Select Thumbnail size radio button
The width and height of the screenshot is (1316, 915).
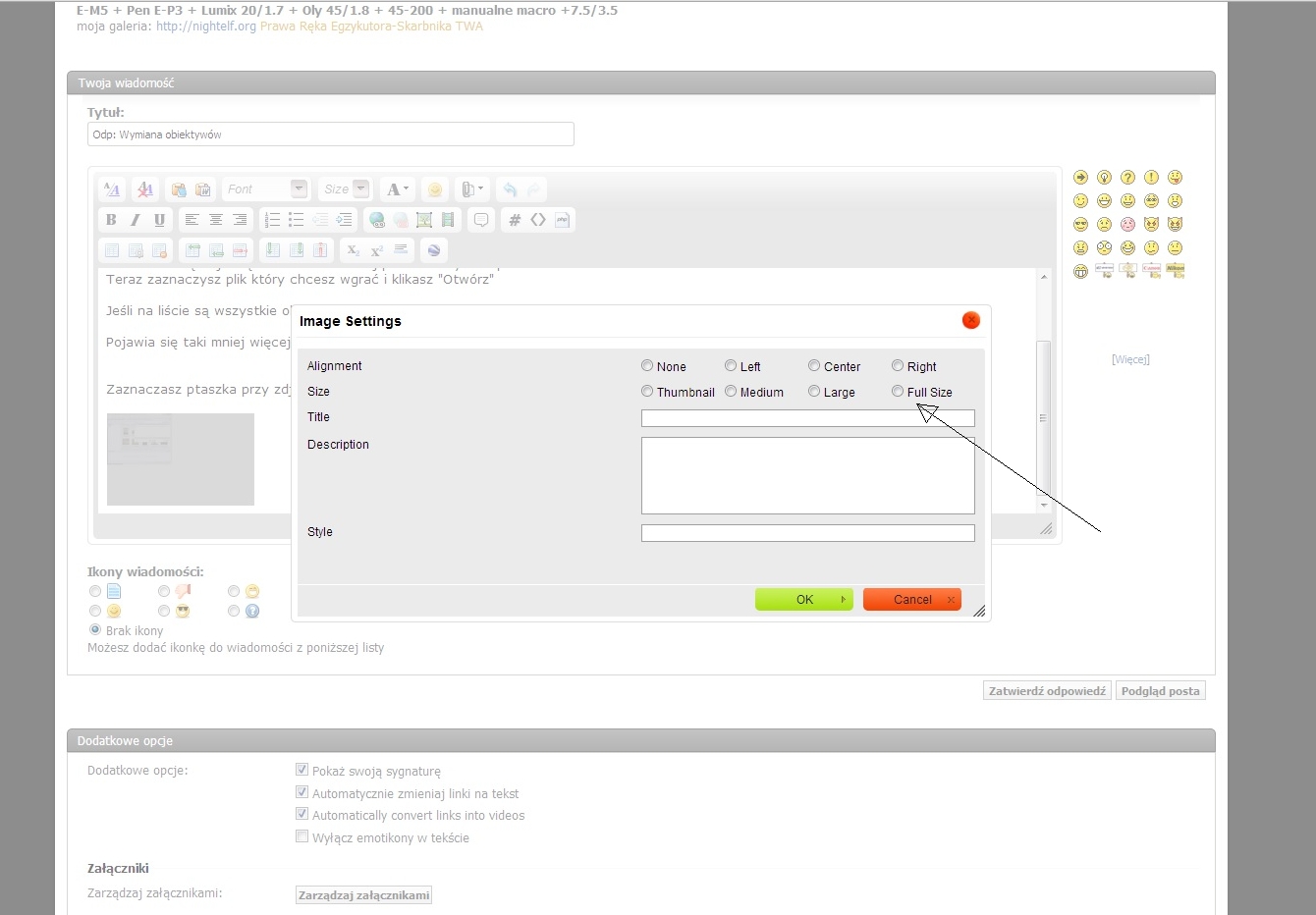[647, 392]
